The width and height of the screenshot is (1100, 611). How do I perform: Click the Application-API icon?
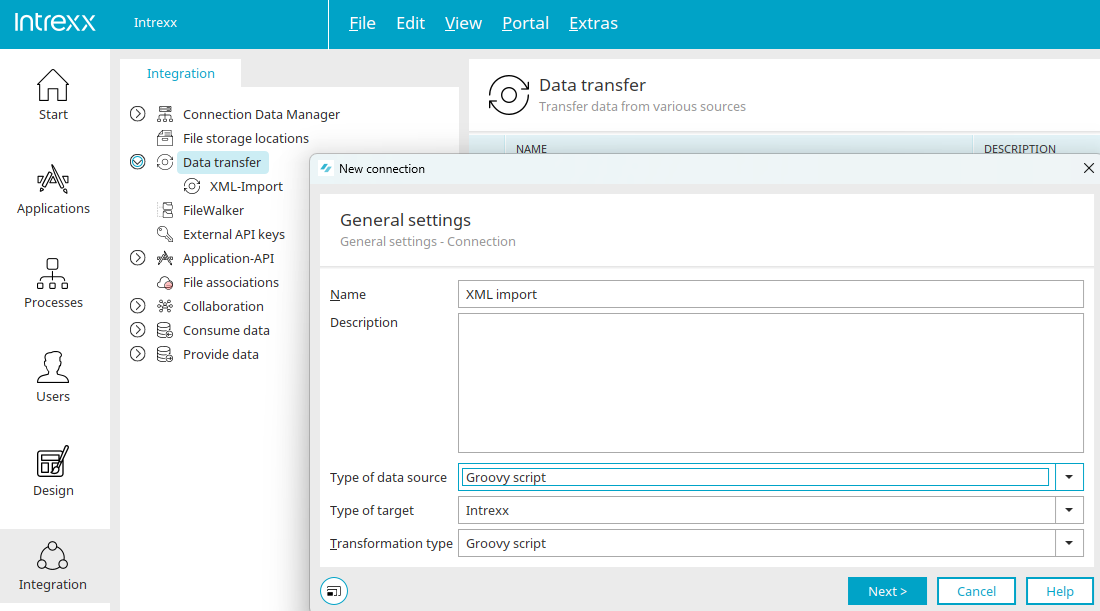point(165,258)
